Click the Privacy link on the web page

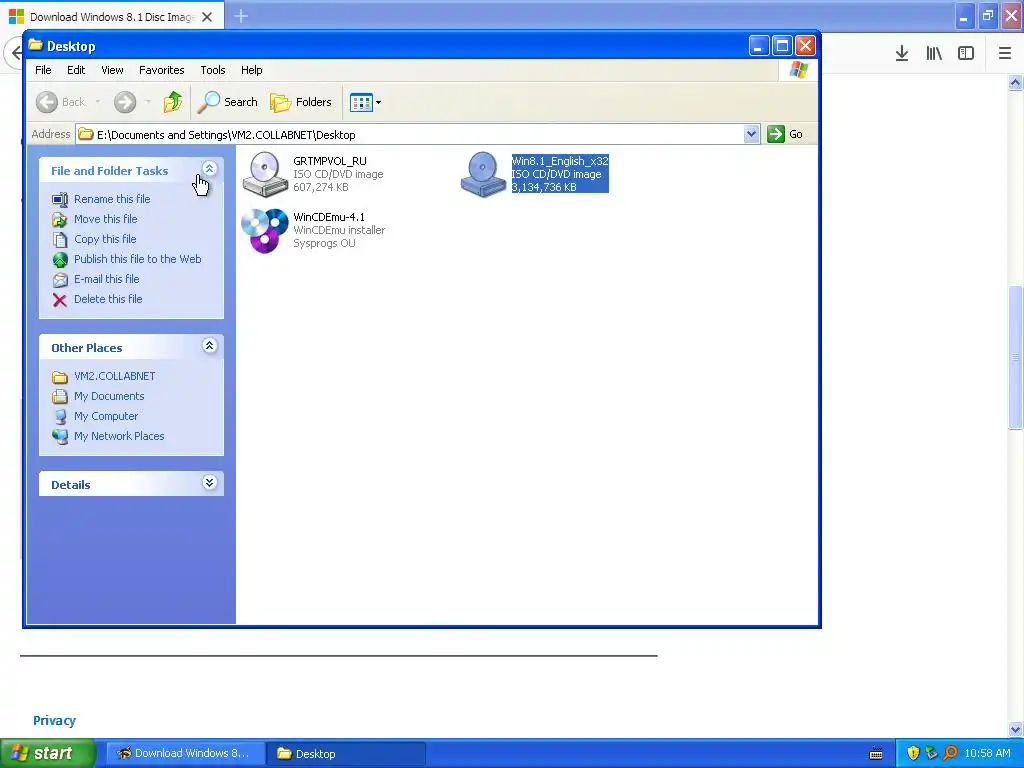click(54, 720)
